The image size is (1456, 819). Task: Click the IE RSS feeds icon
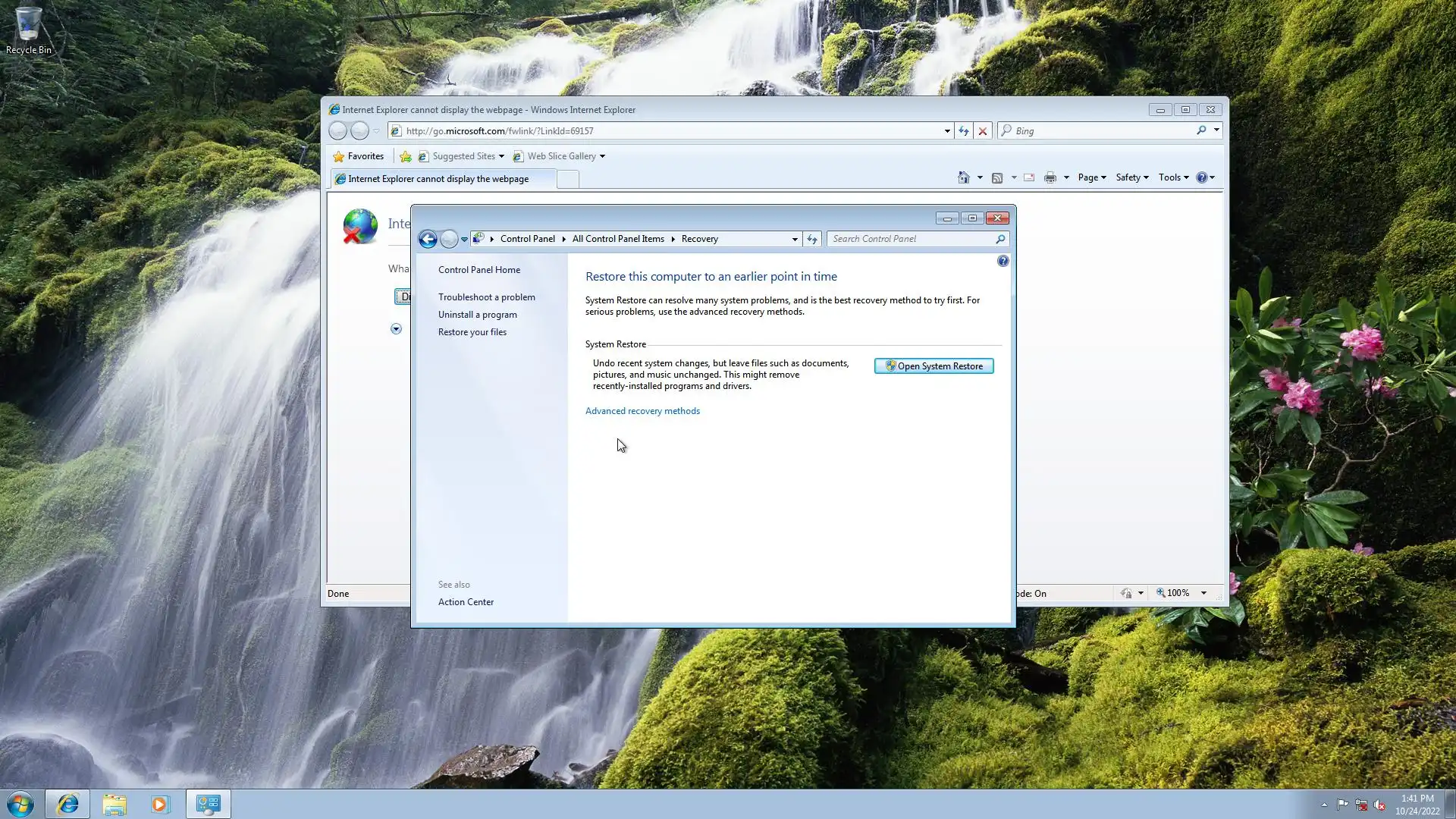coord(997,177)
